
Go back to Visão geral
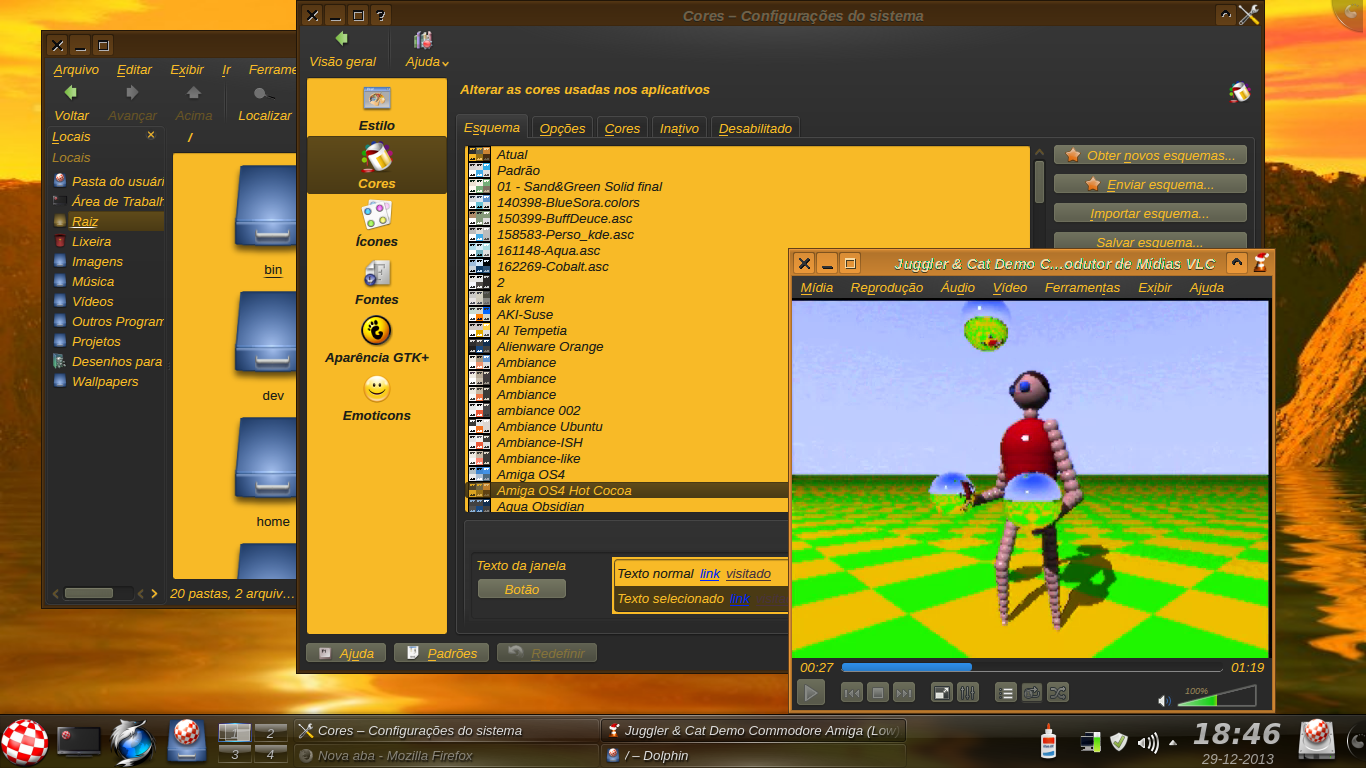(x=343, y=49)
